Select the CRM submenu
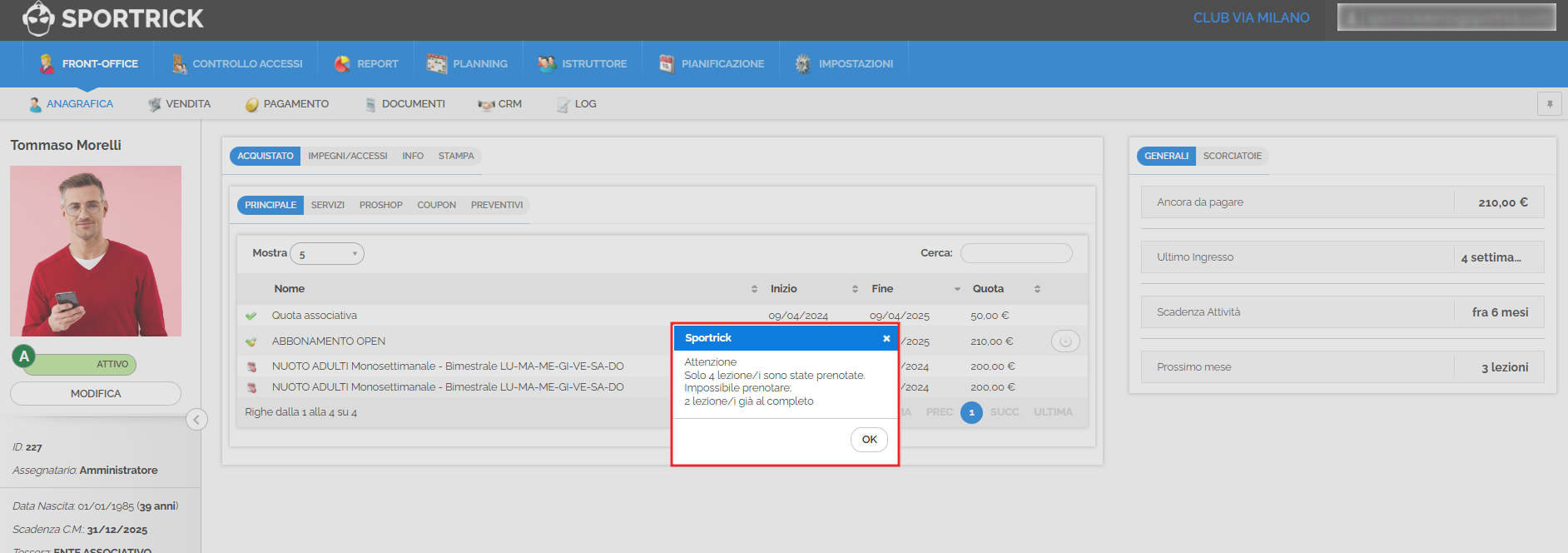This screenshot has width=1568, height=553. point(500,104)
